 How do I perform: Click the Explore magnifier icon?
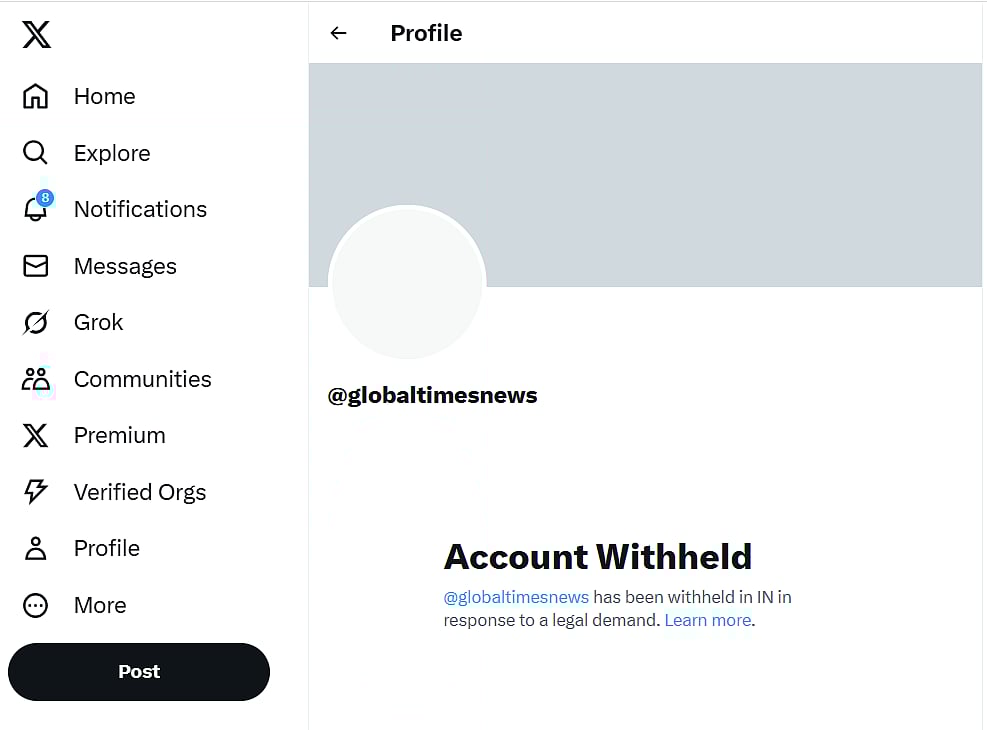coord(36,153)
